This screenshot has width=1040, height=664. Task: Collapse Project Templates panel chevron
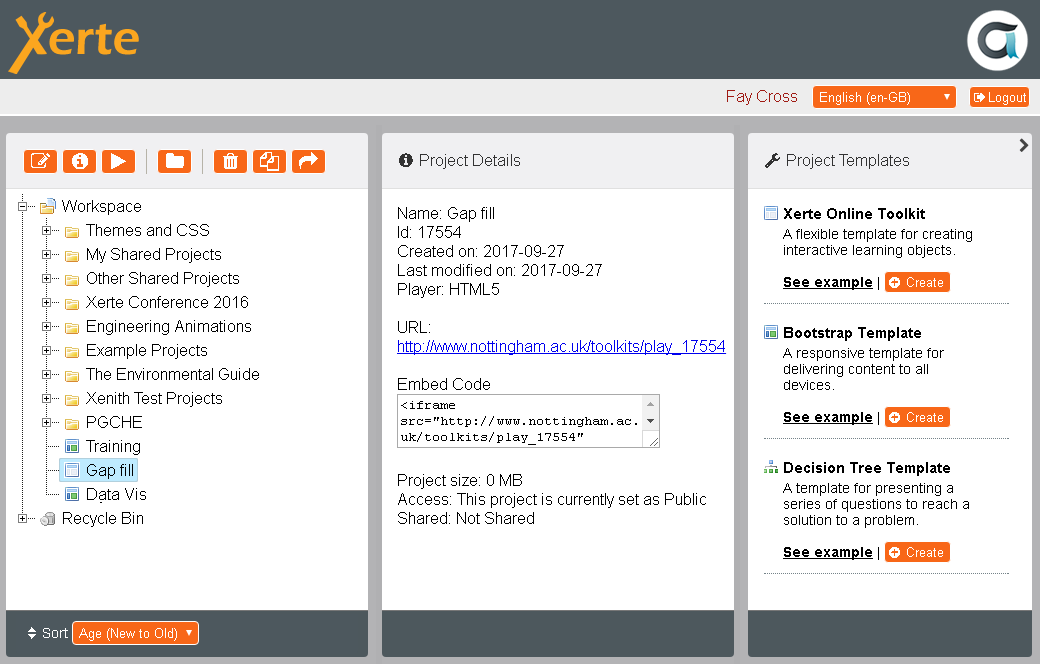pos(1023,145)
